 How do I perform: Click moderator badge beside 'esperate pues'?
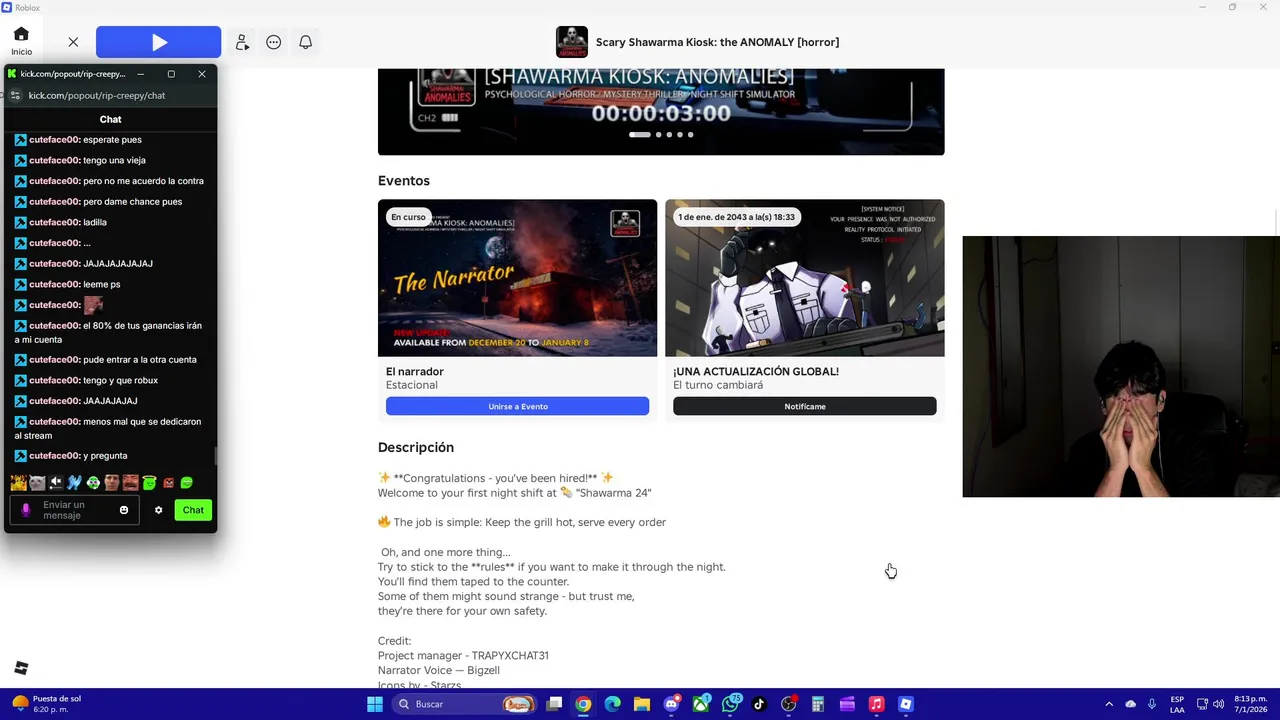[20, 140]
